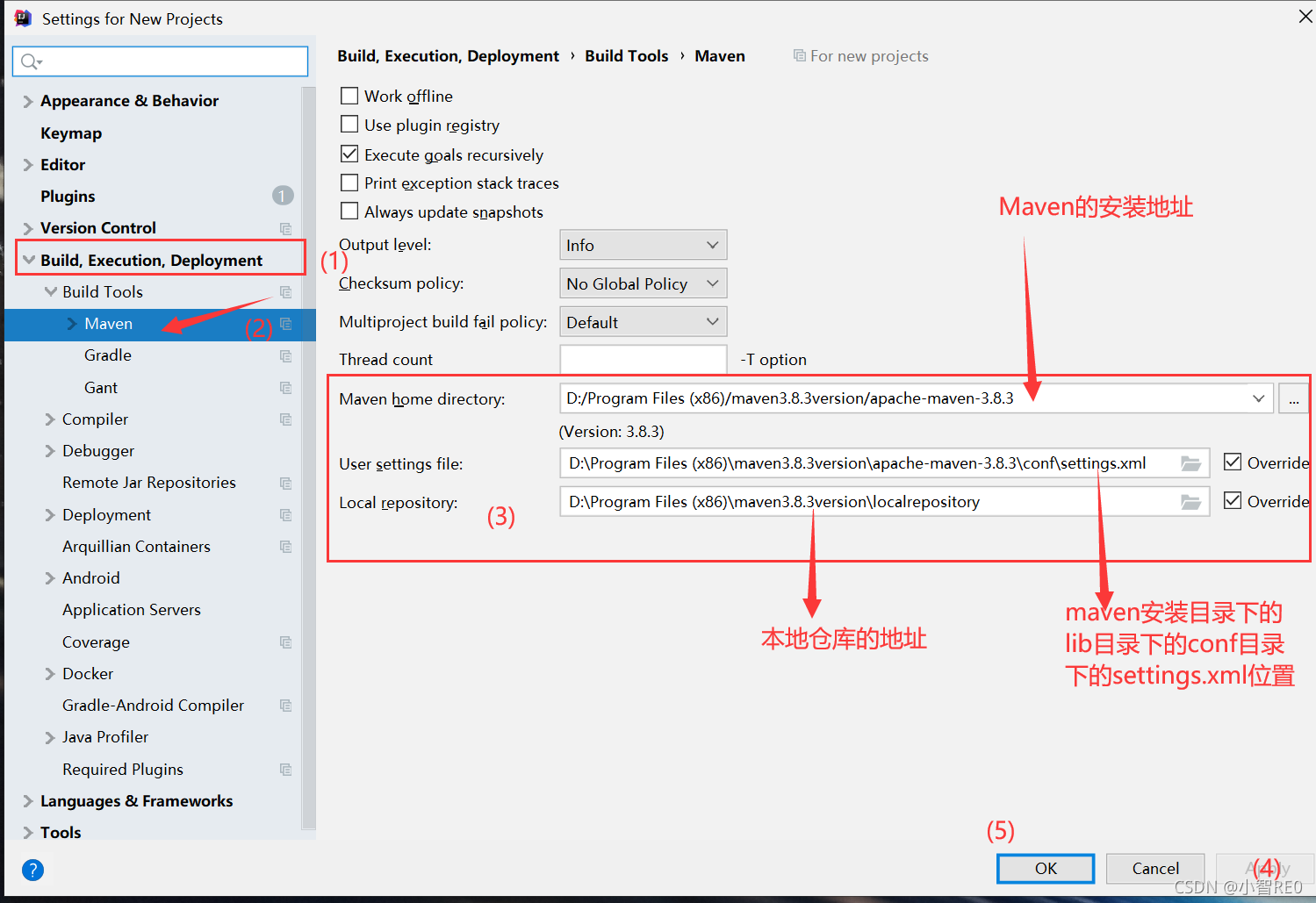Click the project-level icon beside Deployment
Screen dimensions: 1316x903
285,514
